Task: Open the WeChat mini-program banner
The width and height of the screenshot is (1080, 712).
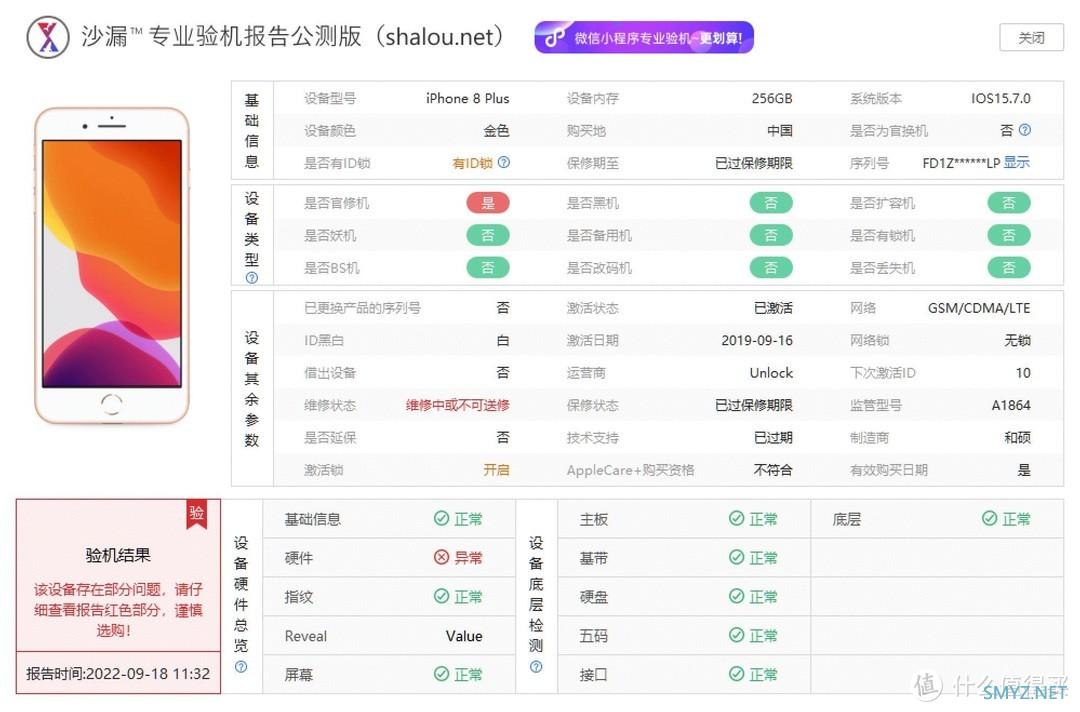Action: pyautogui.click(x=643, y=37)
